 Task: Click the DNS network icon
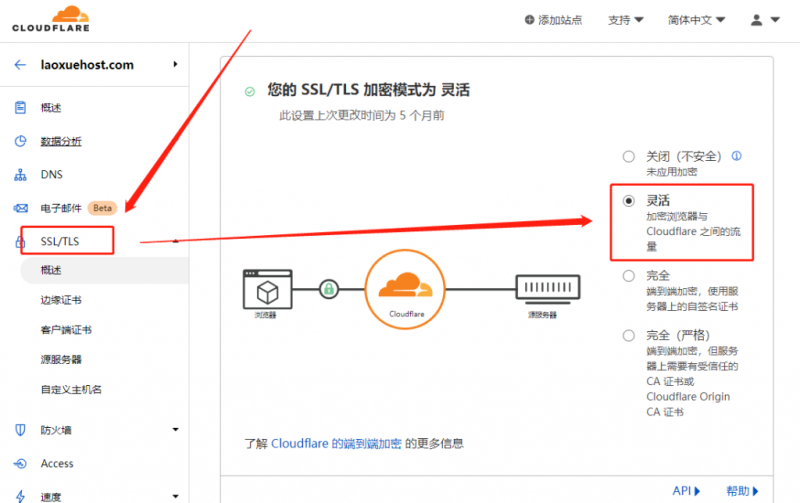coord(20,175)
